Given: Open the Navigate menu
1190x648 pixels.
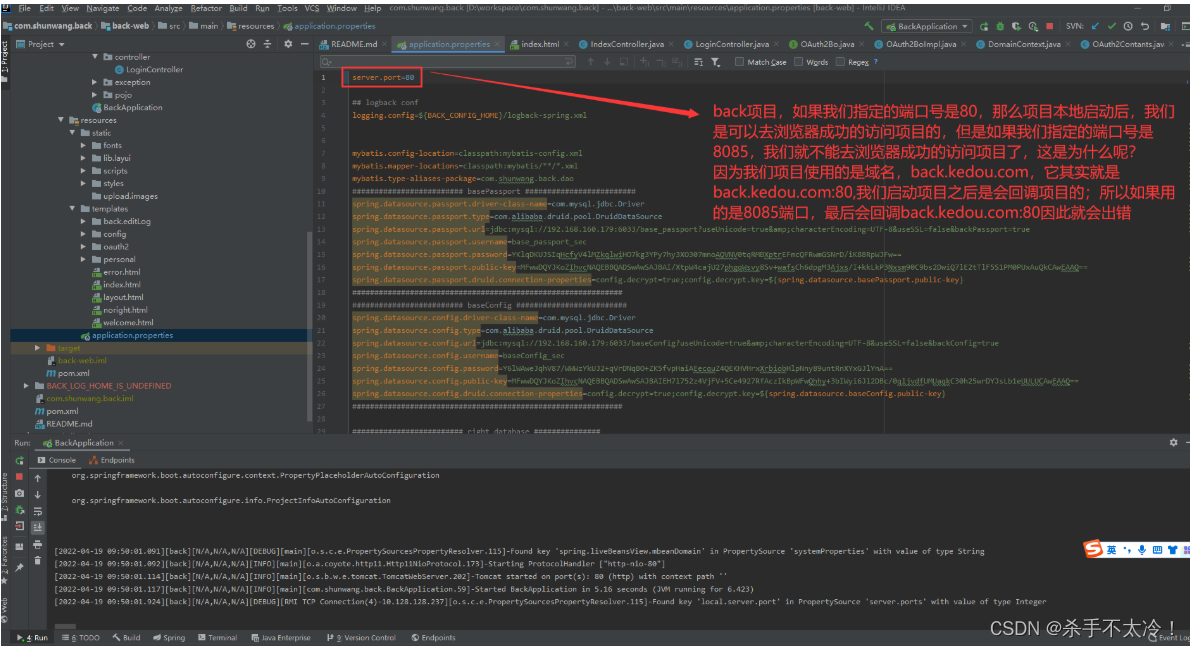Looking at the screenshot, I should click(x=102, y=8).
